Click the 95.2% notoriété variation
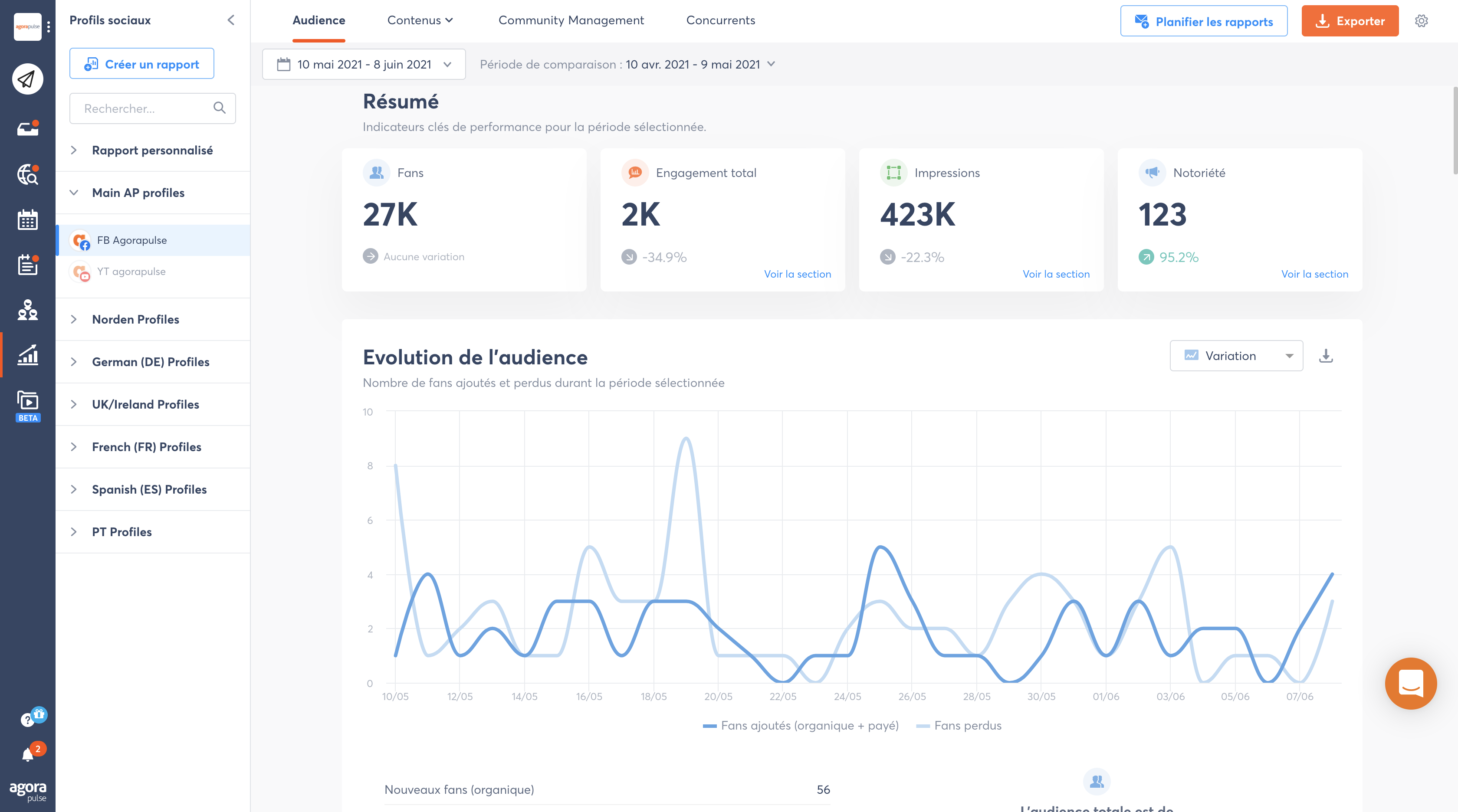Image resolution: width=1458 pixels, height=812 pixels. click(1179, 257)
